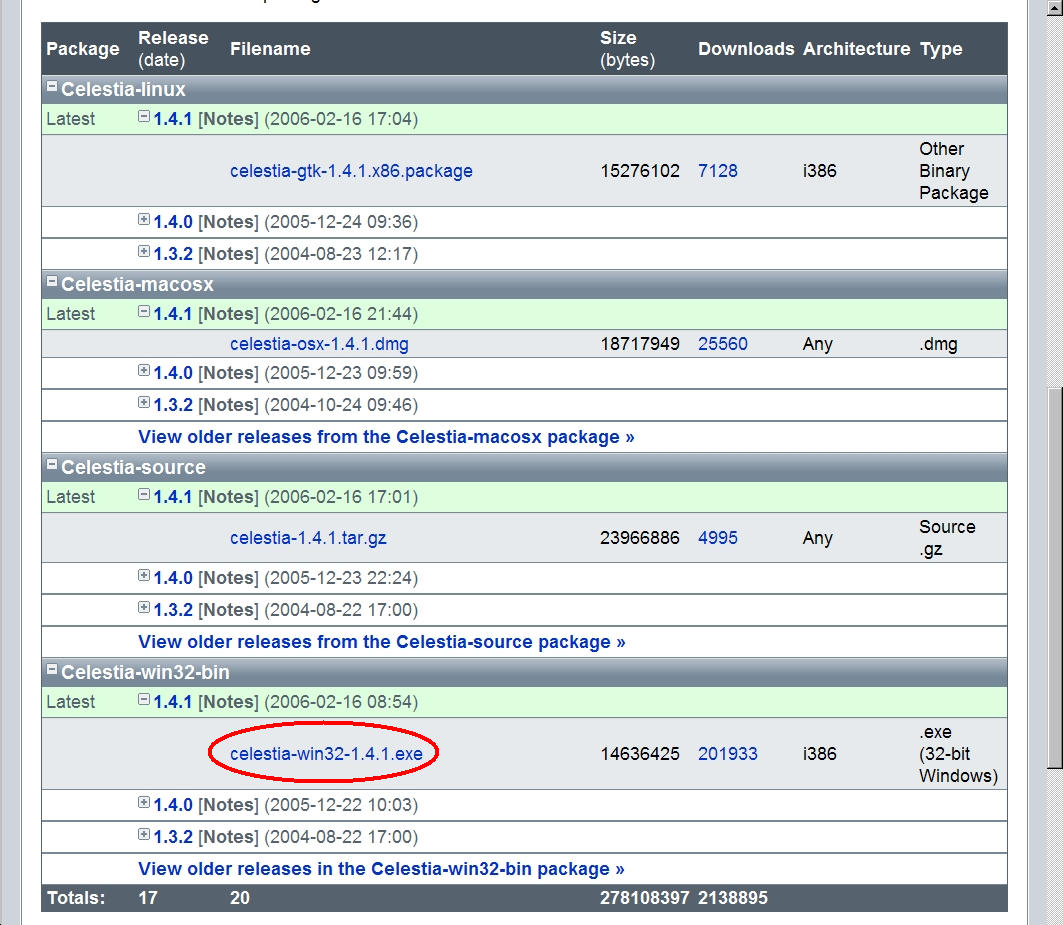
Task: Open the 4995 downloads count link
Action: 718,538
